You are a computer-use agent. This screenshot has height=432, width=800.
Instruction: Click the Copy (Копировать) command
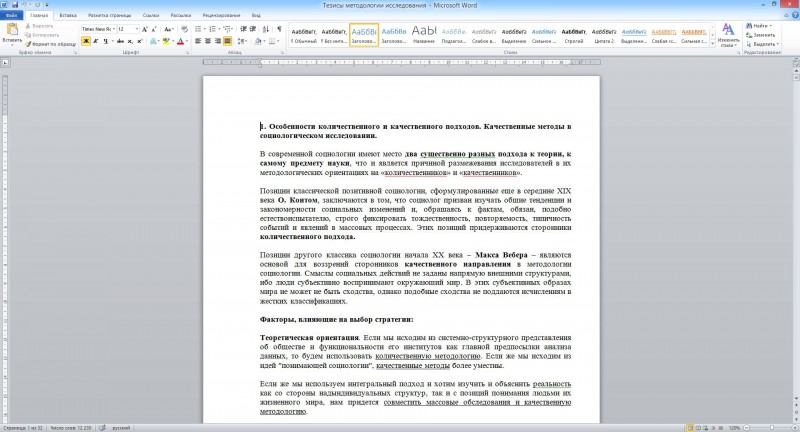pyautogui.click(x=42, y=35)
